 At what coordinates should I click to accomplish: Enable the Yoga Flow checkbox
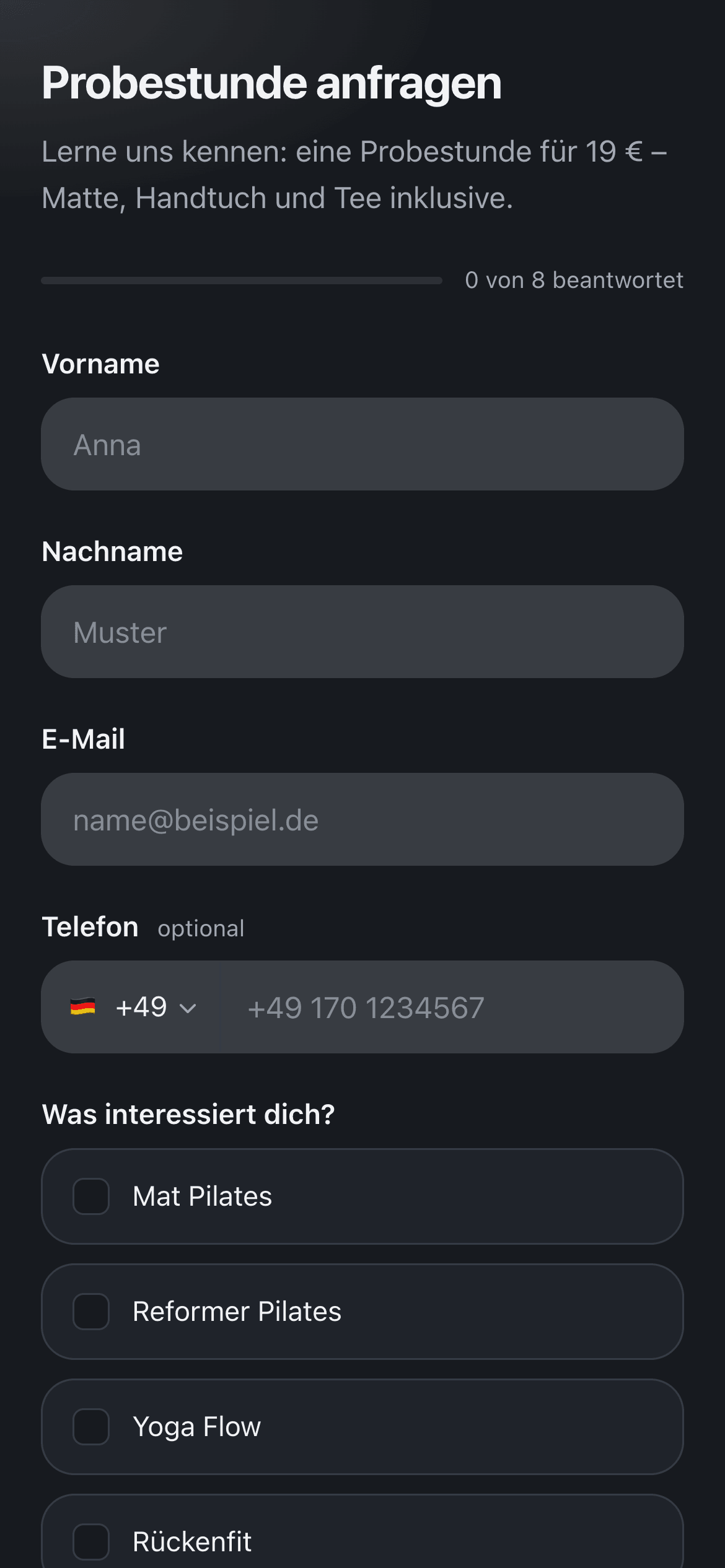tap(91, 1427)
